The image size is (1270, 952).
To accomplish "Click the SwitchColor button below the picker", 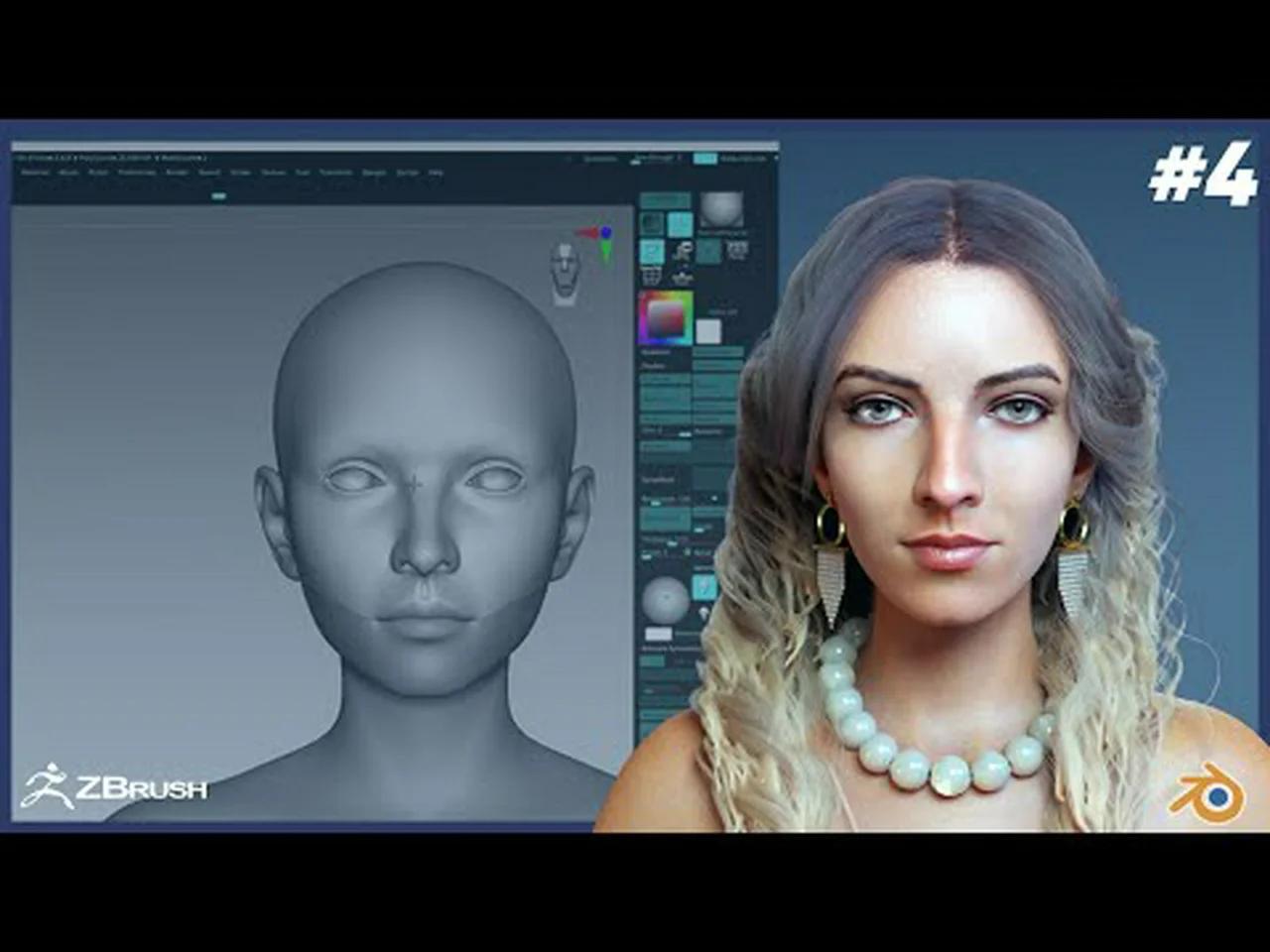I will pyautogui.click(x=707, y=331).
